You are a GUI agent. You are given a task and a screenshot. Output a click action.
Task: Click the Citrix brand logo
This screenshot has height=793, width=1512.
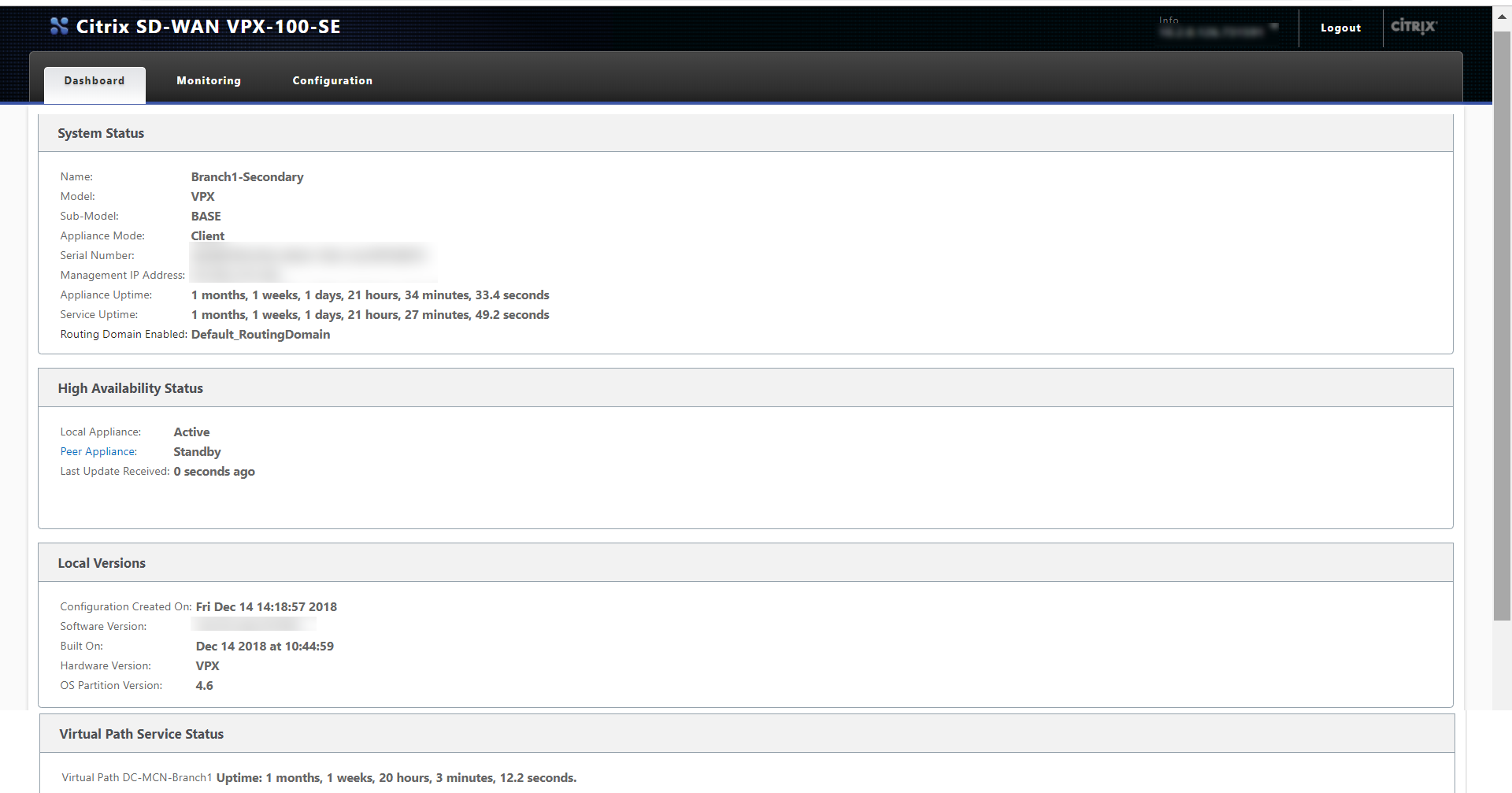coord(1414,26)
